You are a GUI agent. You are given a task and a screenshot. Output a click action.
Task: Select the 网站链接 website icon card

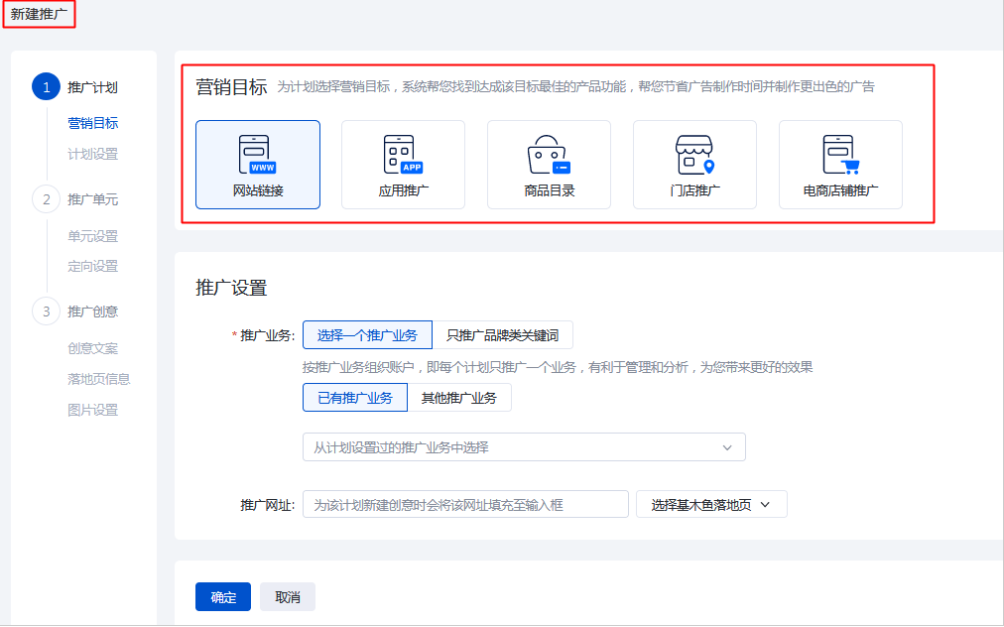click(257, 165)
